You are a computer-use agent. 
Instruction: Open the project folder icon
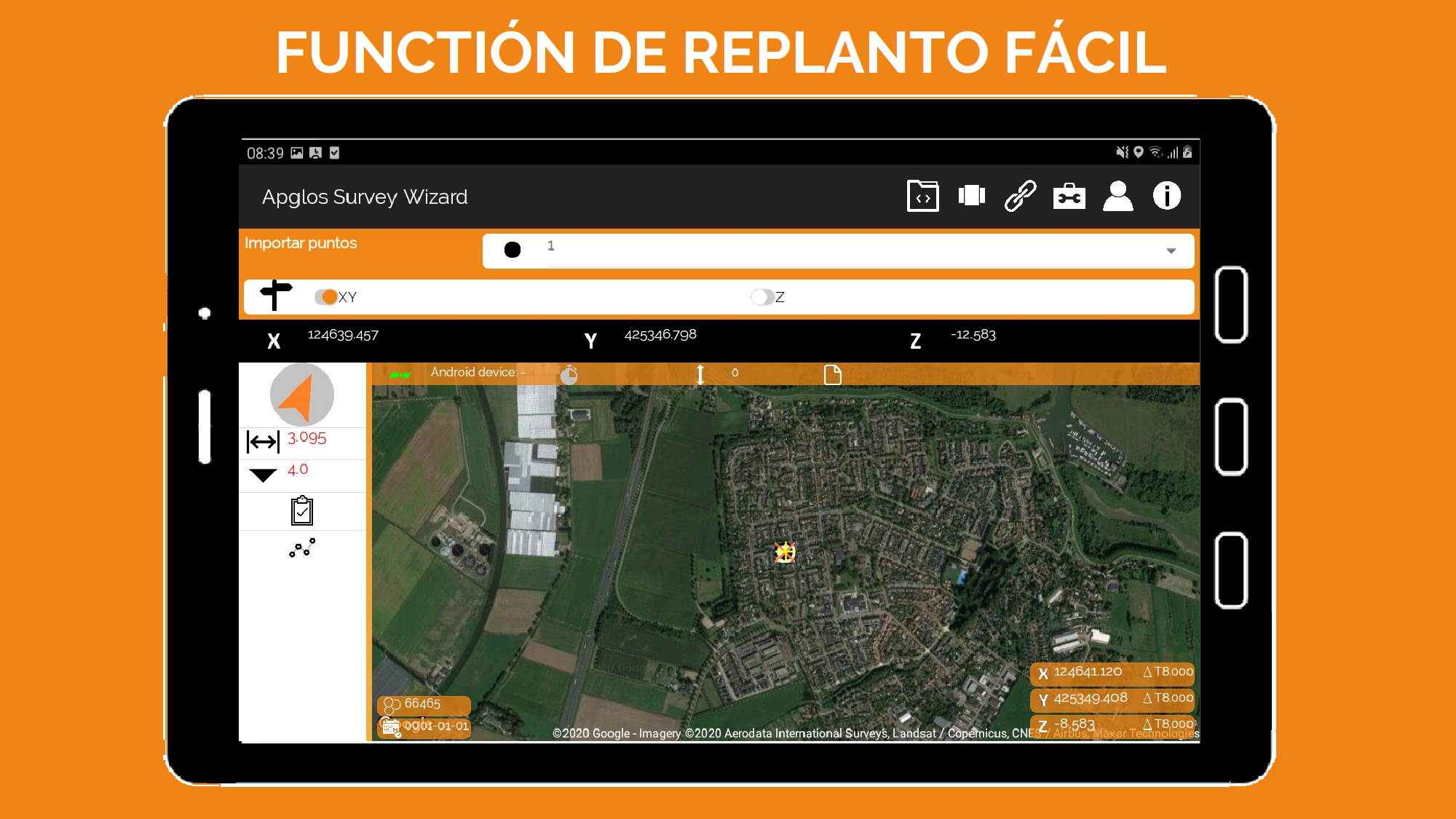point(922,196)
